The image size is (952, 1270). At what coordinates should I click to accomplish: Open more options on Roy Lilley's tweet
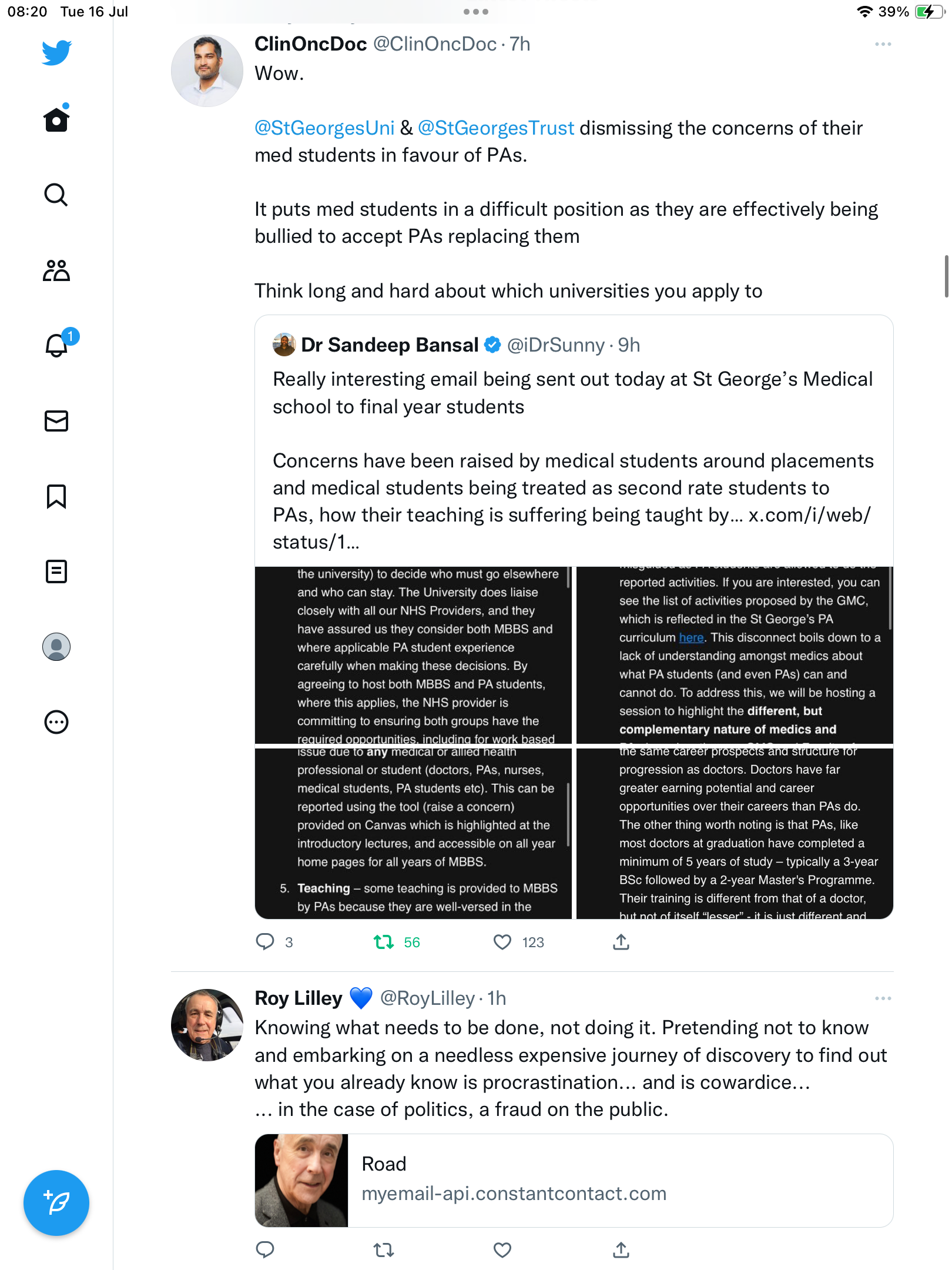(883, 998)
